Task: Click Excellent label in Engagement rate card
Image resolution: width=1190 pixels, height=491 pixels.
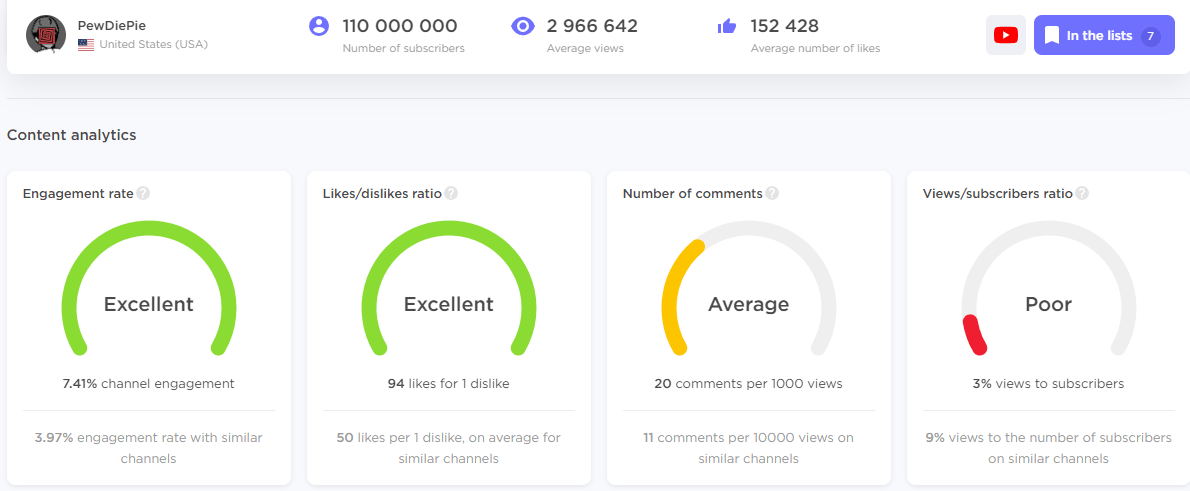Action: tap(149, 304)
